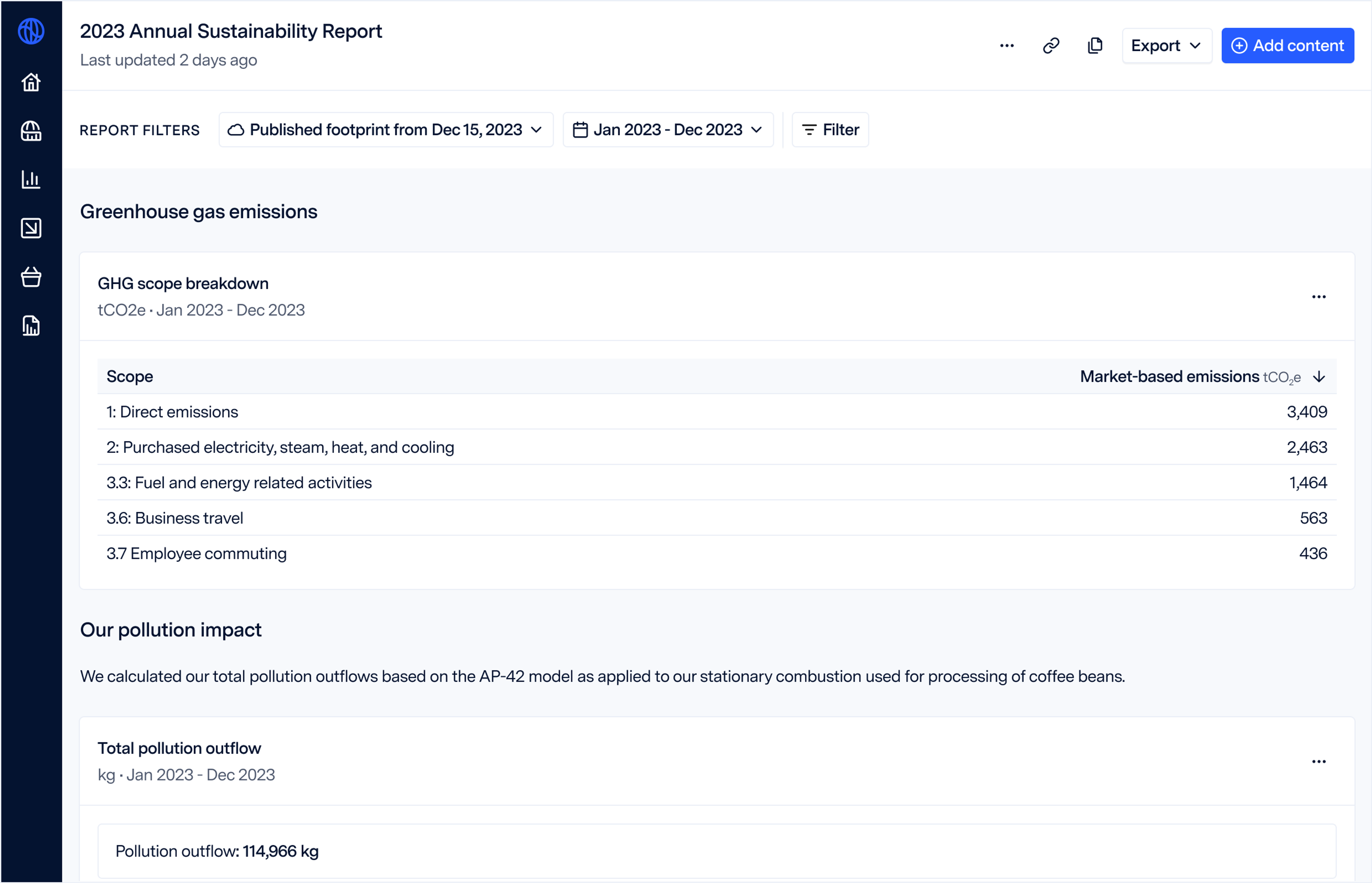Open the Home icon in sidebar
Image resolution: width=1372 pixels, height=883 pixels.
click(31, 82)
